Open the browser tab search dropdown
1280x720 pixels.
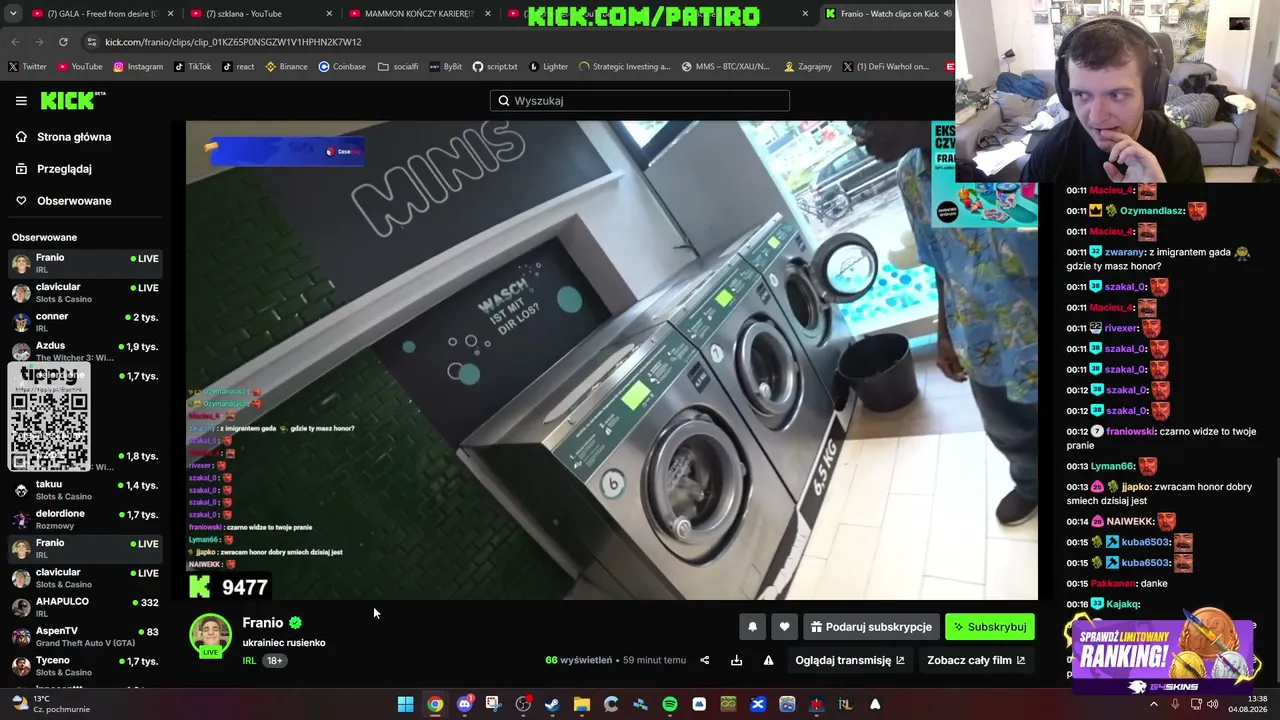point(13,14)
